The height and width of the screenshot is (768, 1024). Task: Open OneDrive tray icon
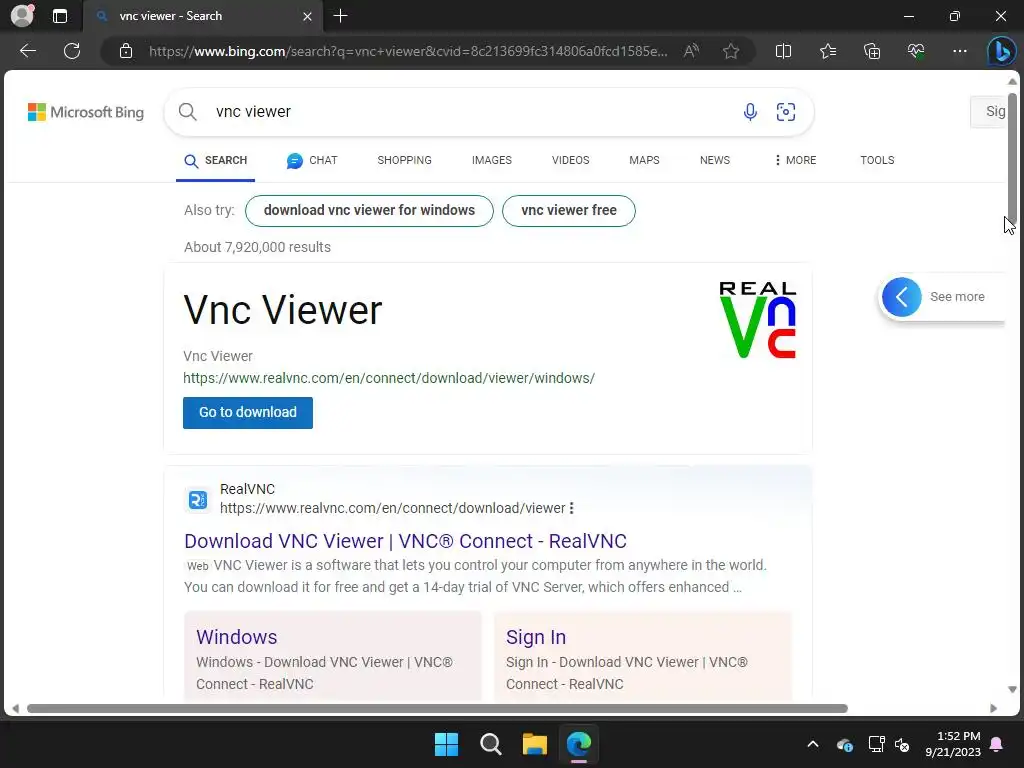pyautogui.click(x=844, y=744)
